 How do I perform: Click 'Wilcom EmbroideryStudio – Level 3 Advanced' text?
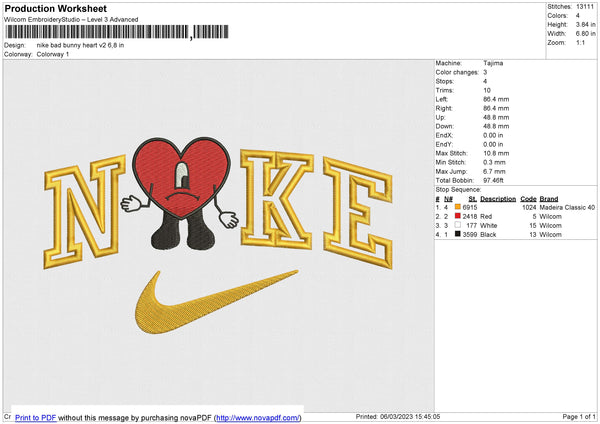(71, 20)
